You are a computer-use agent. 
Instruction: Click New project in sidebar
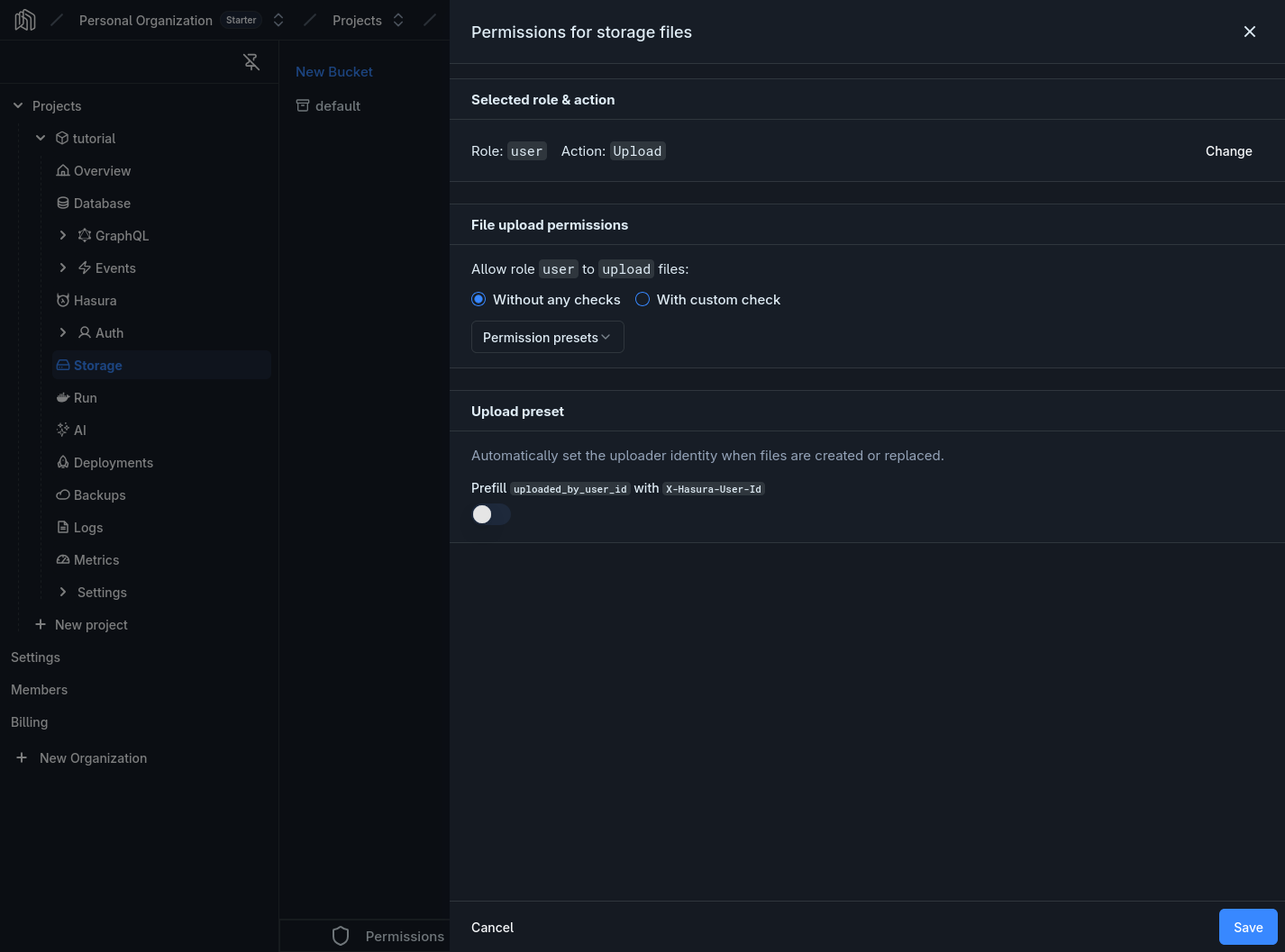(91, 624)
